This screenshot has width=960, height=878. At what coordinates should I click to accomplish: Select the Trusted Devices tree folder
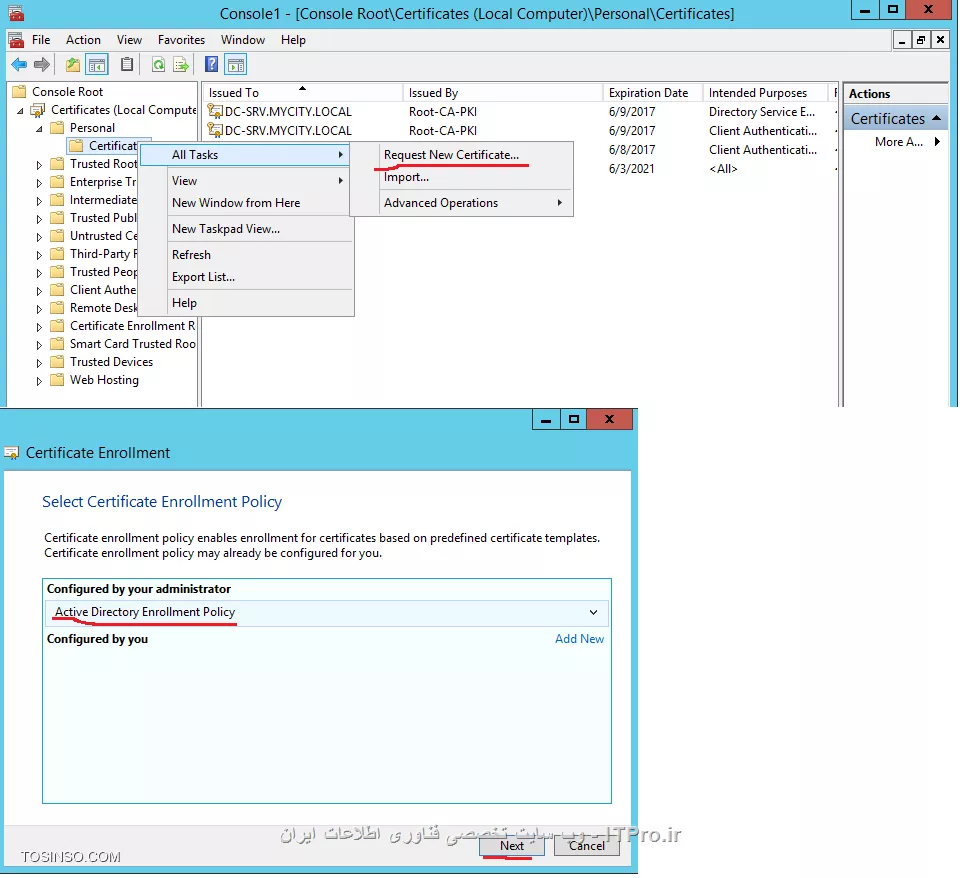(x=111, y=362)
